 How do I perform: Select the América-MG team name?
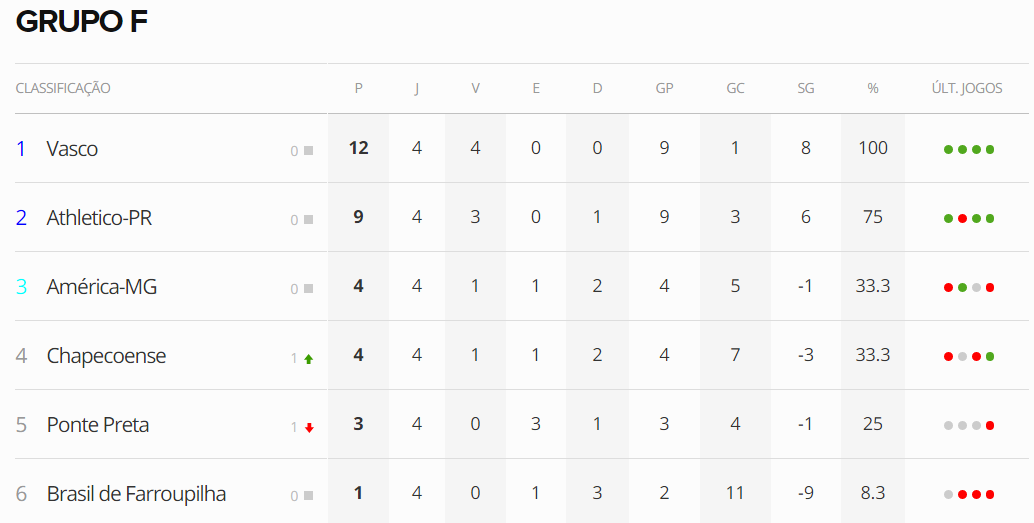(102, 286)
